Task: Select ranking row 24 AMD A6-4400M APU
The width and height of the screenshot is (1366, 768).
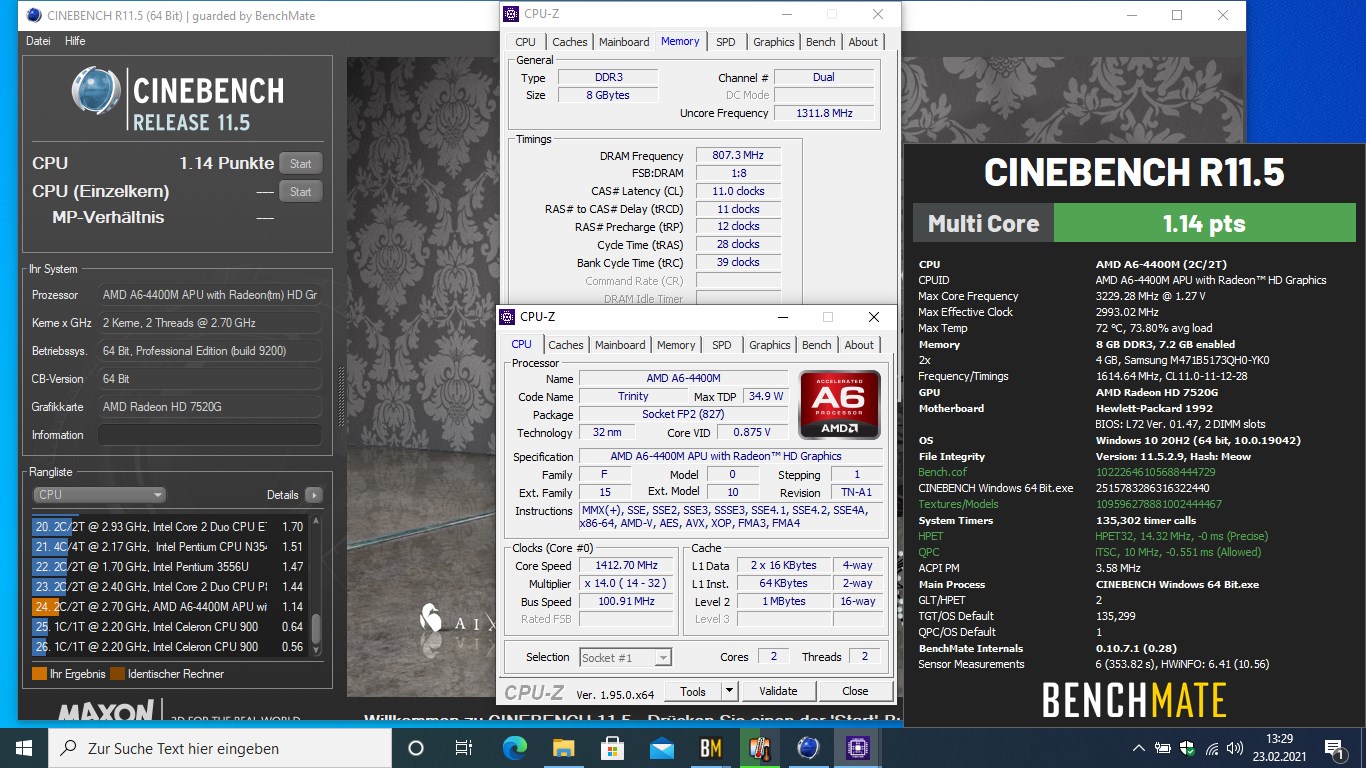Action: click(x=169, y=607)
